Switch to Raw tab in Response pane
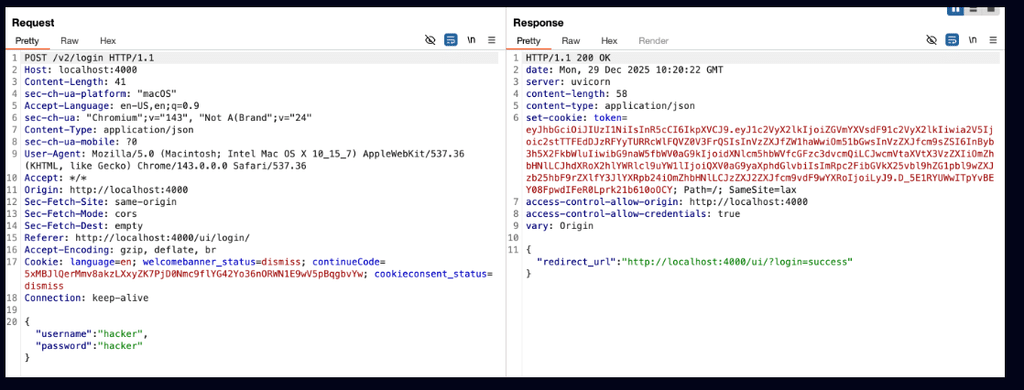The image size is (1024, 390). tap(571, 41)
